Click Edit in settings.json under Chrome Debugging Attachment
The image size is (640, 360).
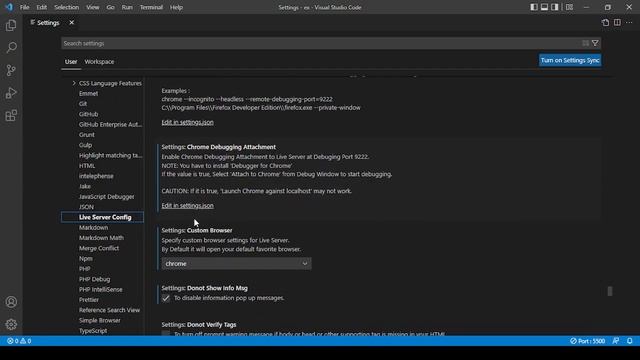coord(187,205)
